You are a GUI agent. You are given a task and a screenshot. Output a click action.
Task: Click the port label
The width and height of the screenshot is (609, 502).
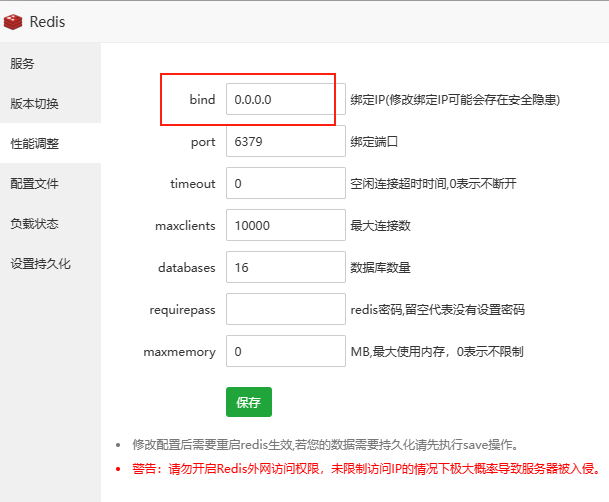pos(203,142)
